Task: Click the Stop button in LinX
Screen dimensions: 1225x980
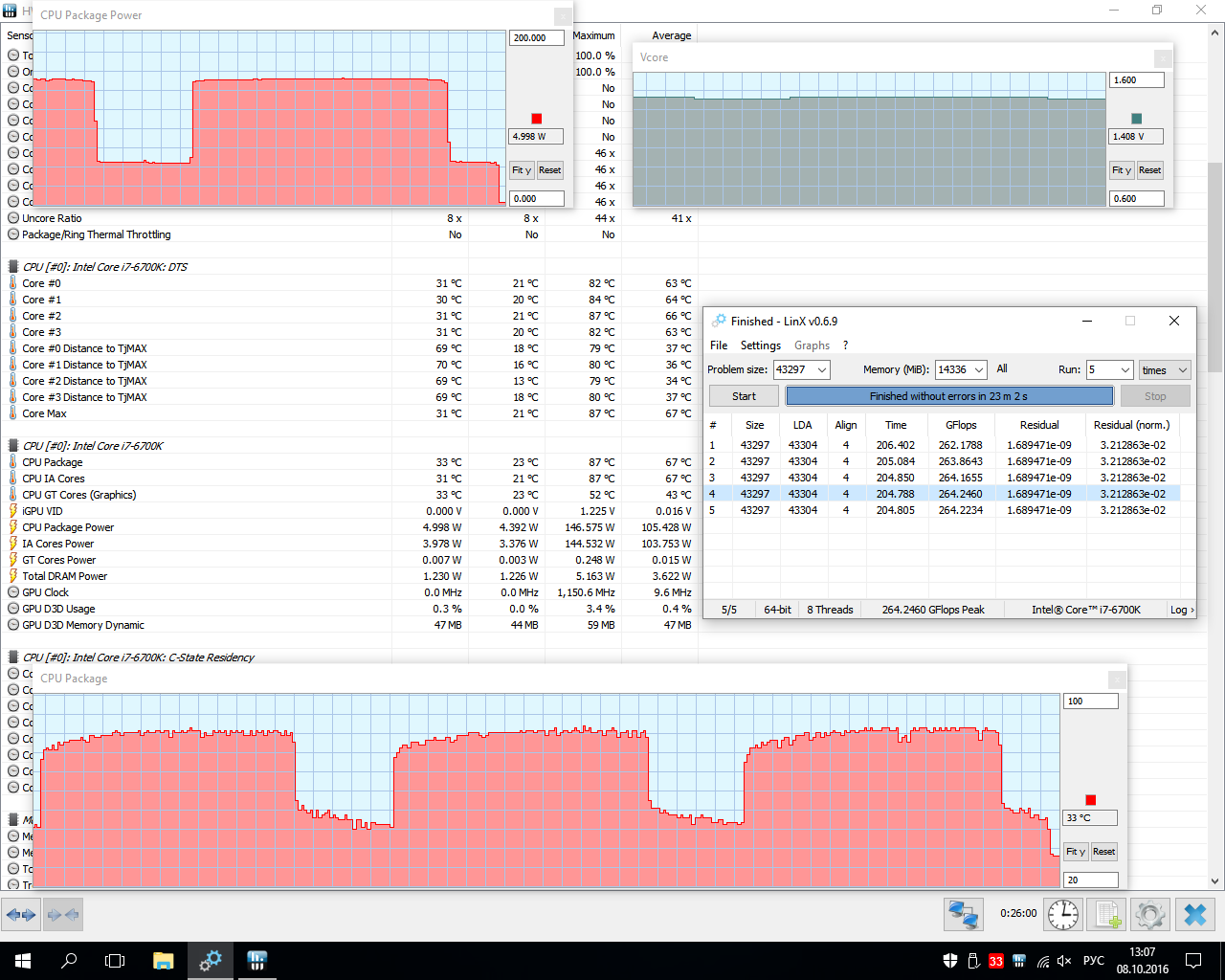Action: (x=1155, y=396)
